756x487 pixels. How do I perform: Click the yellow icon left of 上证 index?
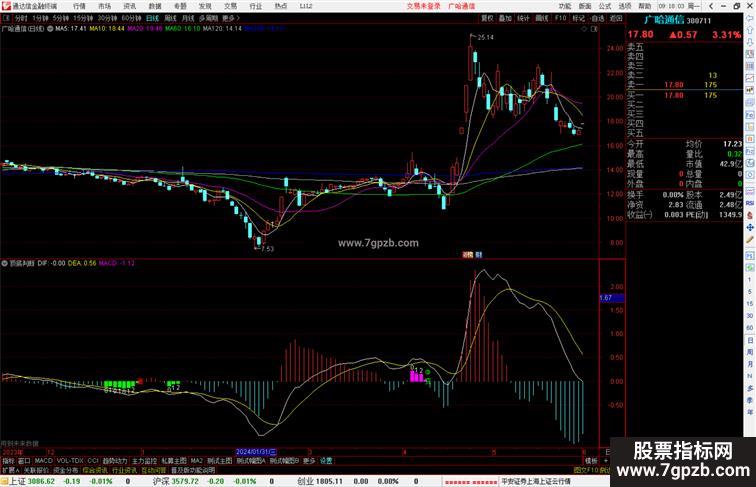4,481
